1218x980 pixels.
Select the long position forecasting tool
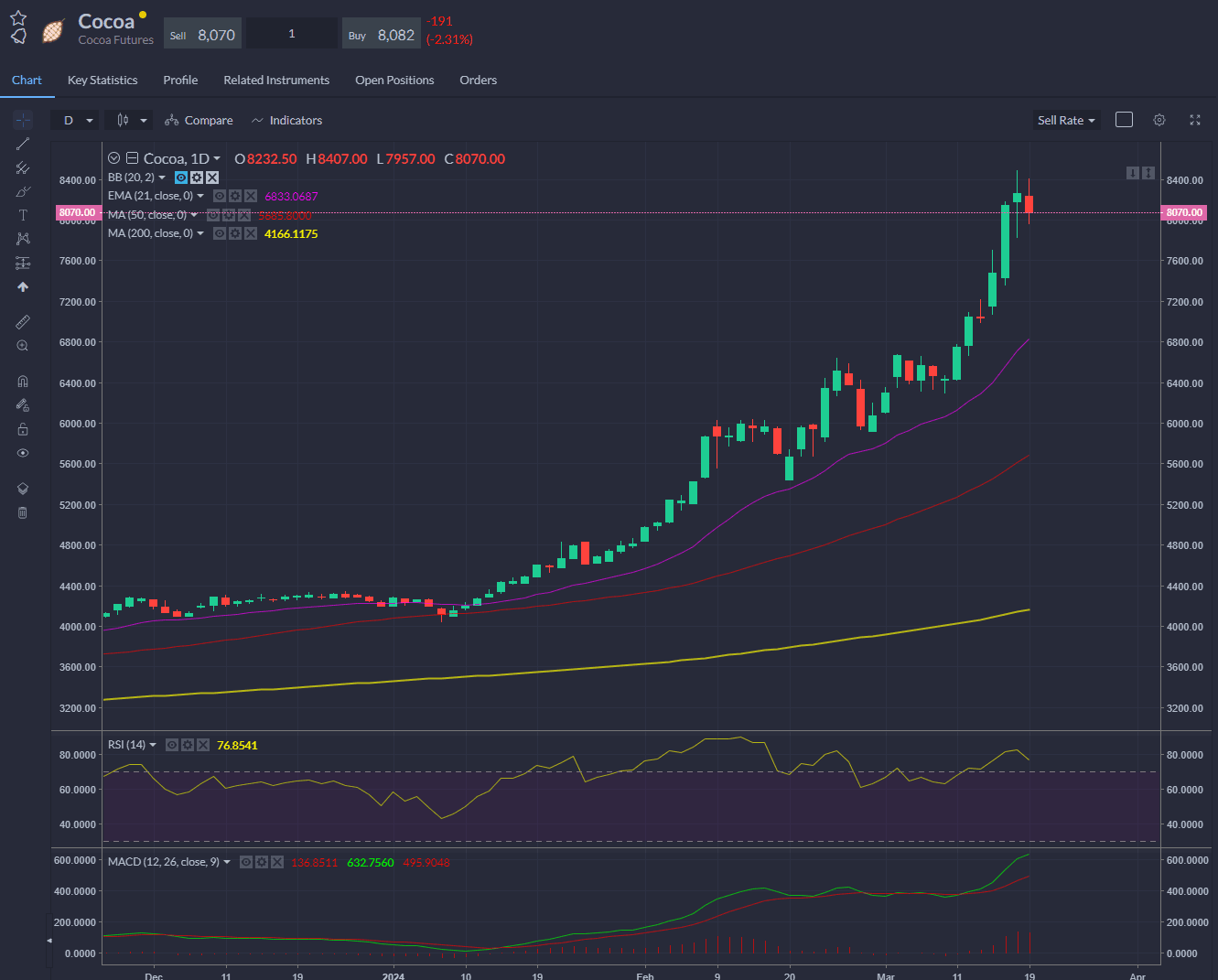point(23,263)
